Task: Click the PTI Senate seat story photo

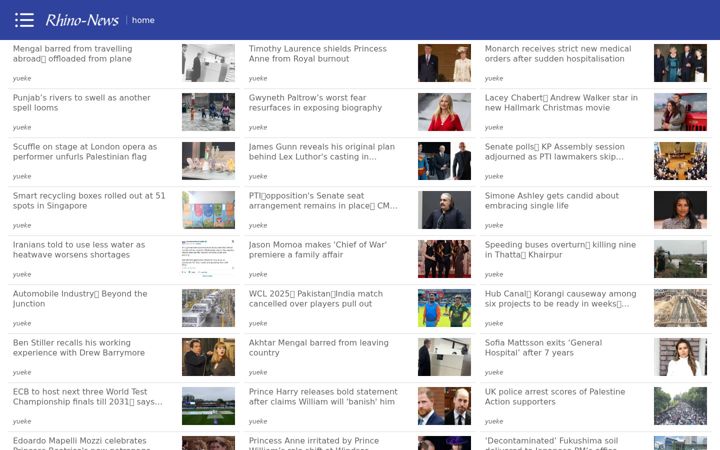Action: [x=444, y=210]
